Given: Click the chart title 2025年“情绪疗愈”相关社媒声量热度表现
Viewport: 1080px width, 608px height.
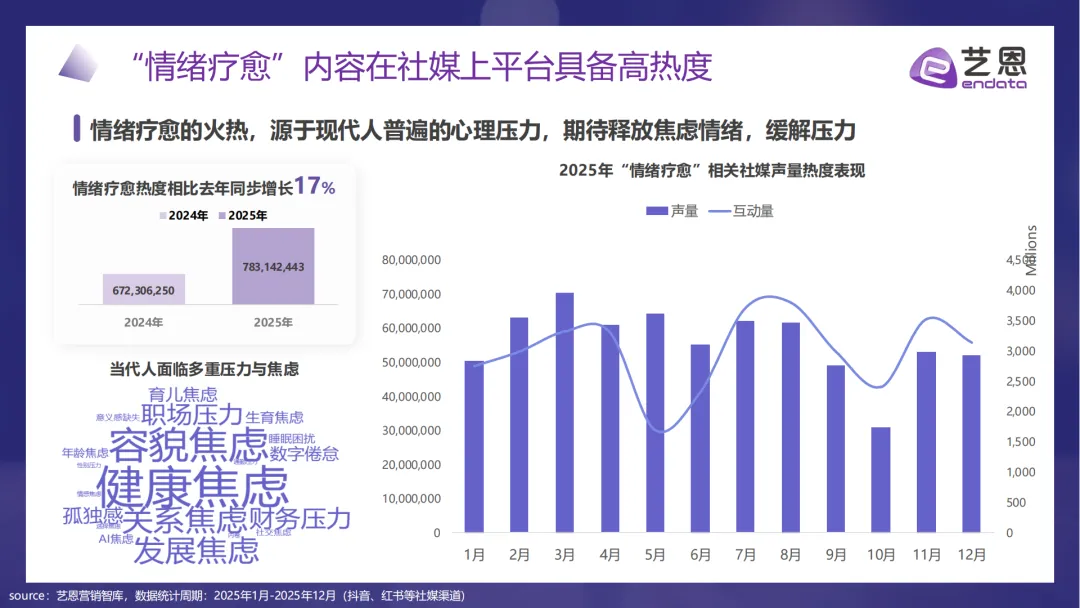Looking at the screenshot, I should pos(712,170).
